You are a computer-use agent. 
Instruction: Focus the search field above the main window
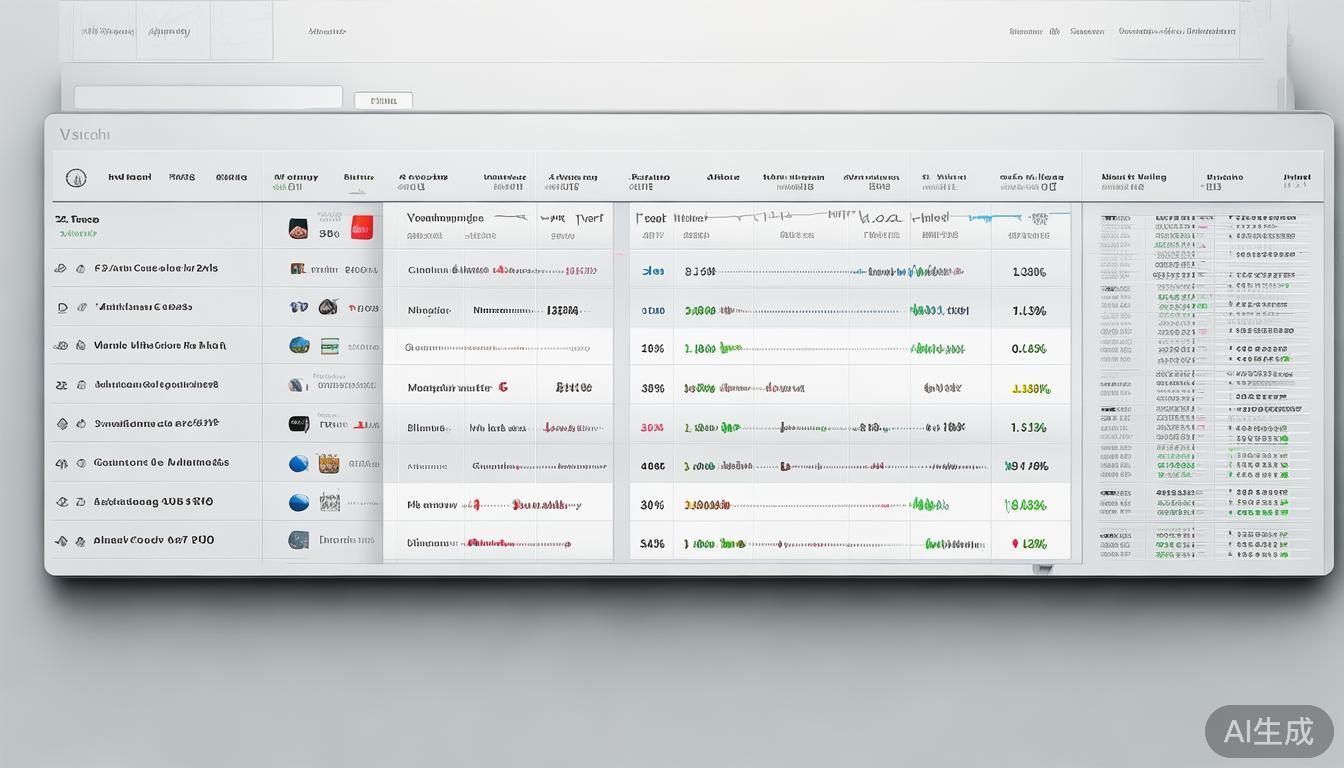click(x=208, y=97)
